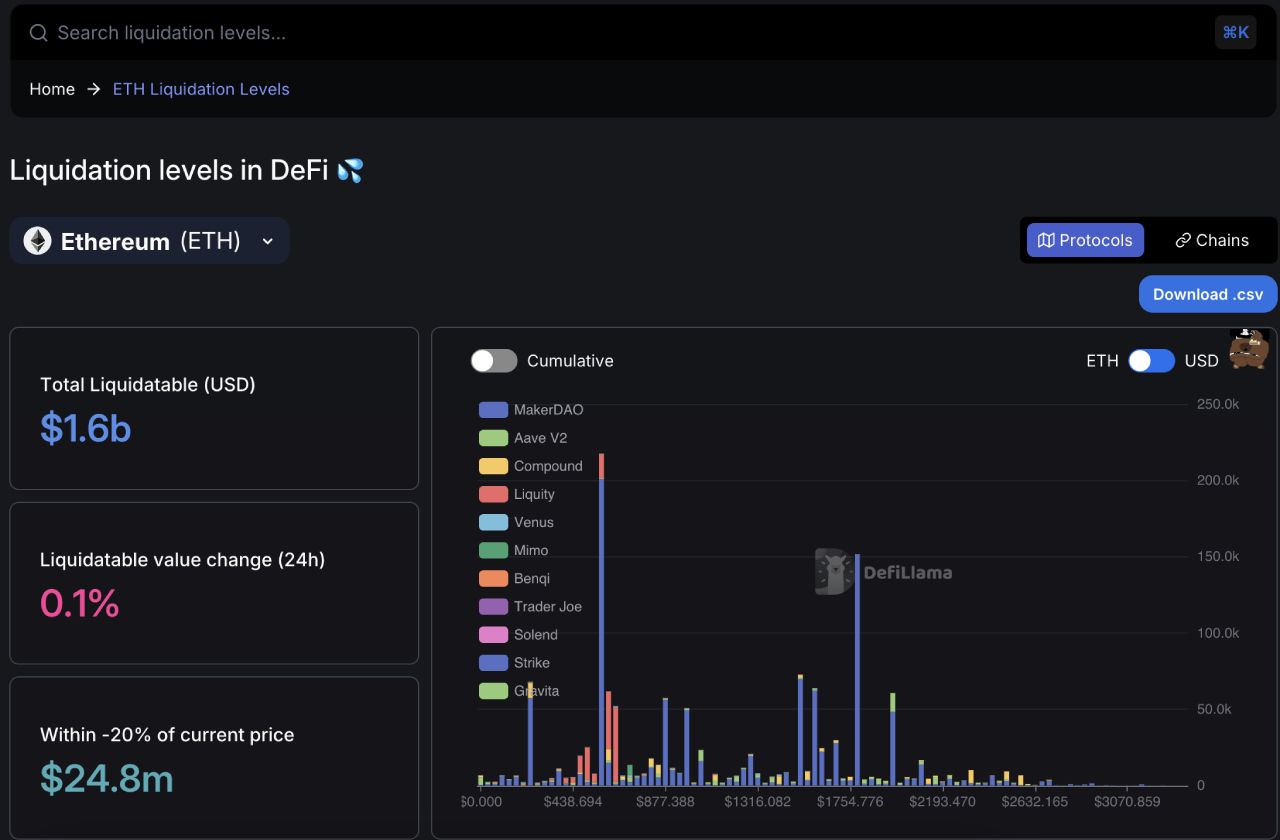Click the 200.0k y-axis label
The height and width of the screenshot is (840, 1280).
click(x=1218, y=480)
